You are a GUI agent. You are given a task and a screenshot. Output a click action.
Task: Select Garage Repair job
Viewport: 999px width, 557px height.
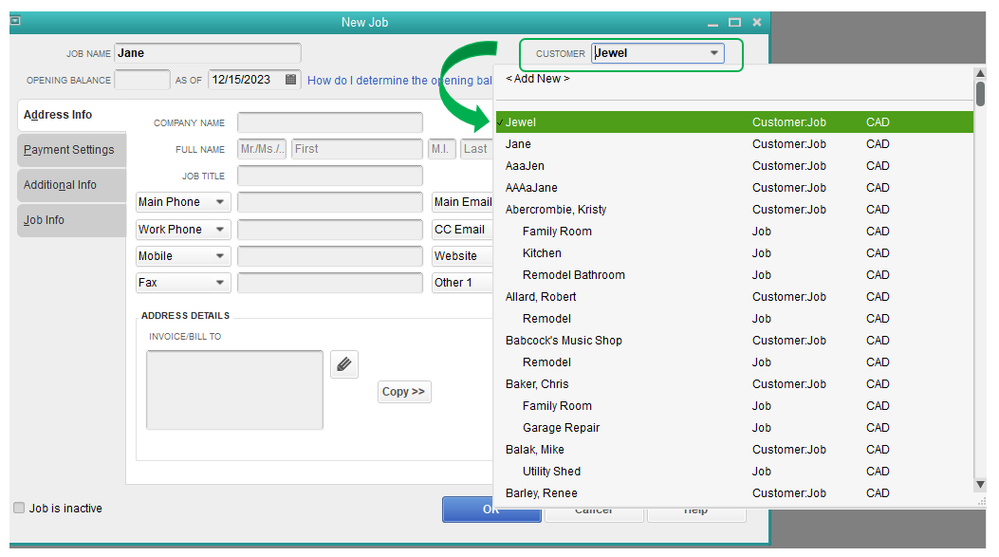point(735,428)
